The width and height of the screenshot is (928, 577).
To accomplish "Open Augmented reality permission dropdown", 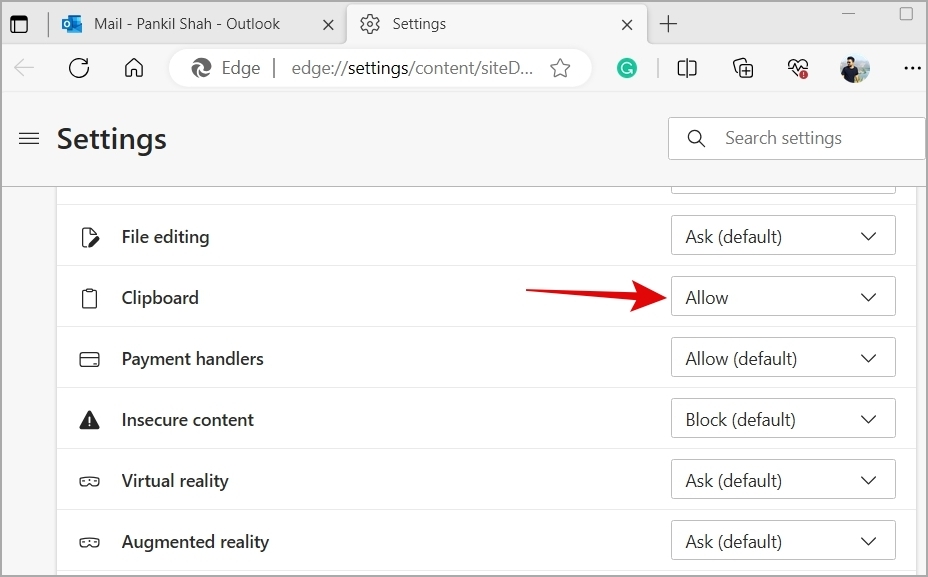I will coord(783,540).
